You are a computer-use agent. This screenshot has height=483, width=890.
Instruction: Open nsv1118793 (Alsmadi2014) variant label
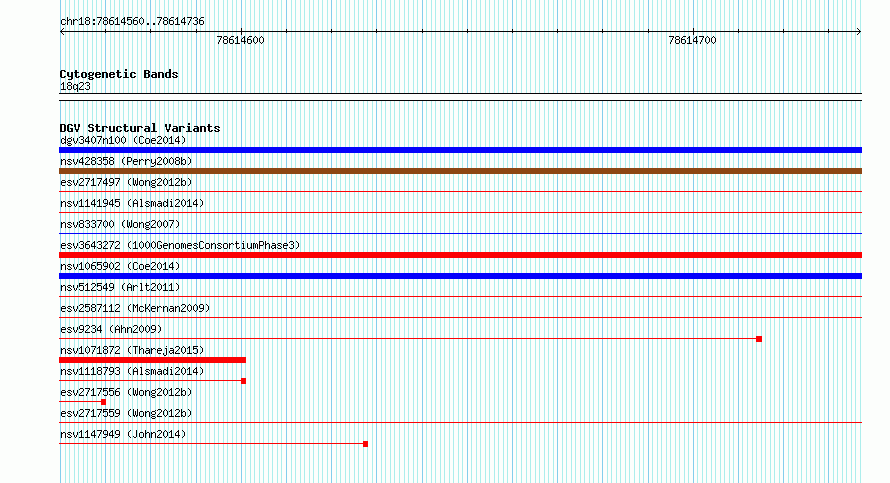pyautogui.click(x=132, y=371)
